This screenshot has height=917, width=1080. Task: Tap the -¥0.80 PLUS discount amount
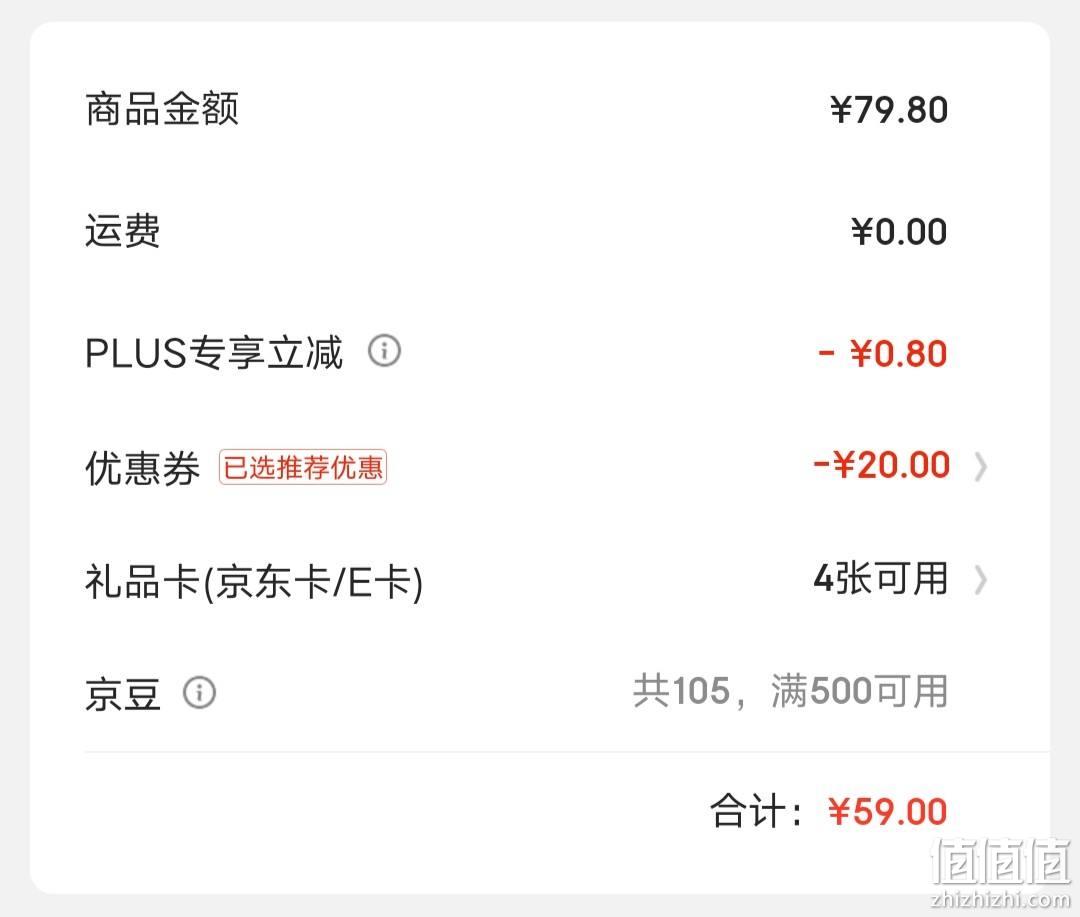[x=882, y=353]
